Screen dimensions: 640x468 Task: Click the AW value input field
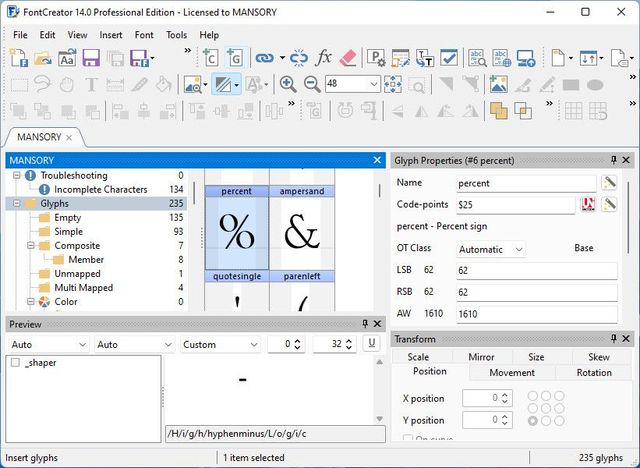point(536,314)
